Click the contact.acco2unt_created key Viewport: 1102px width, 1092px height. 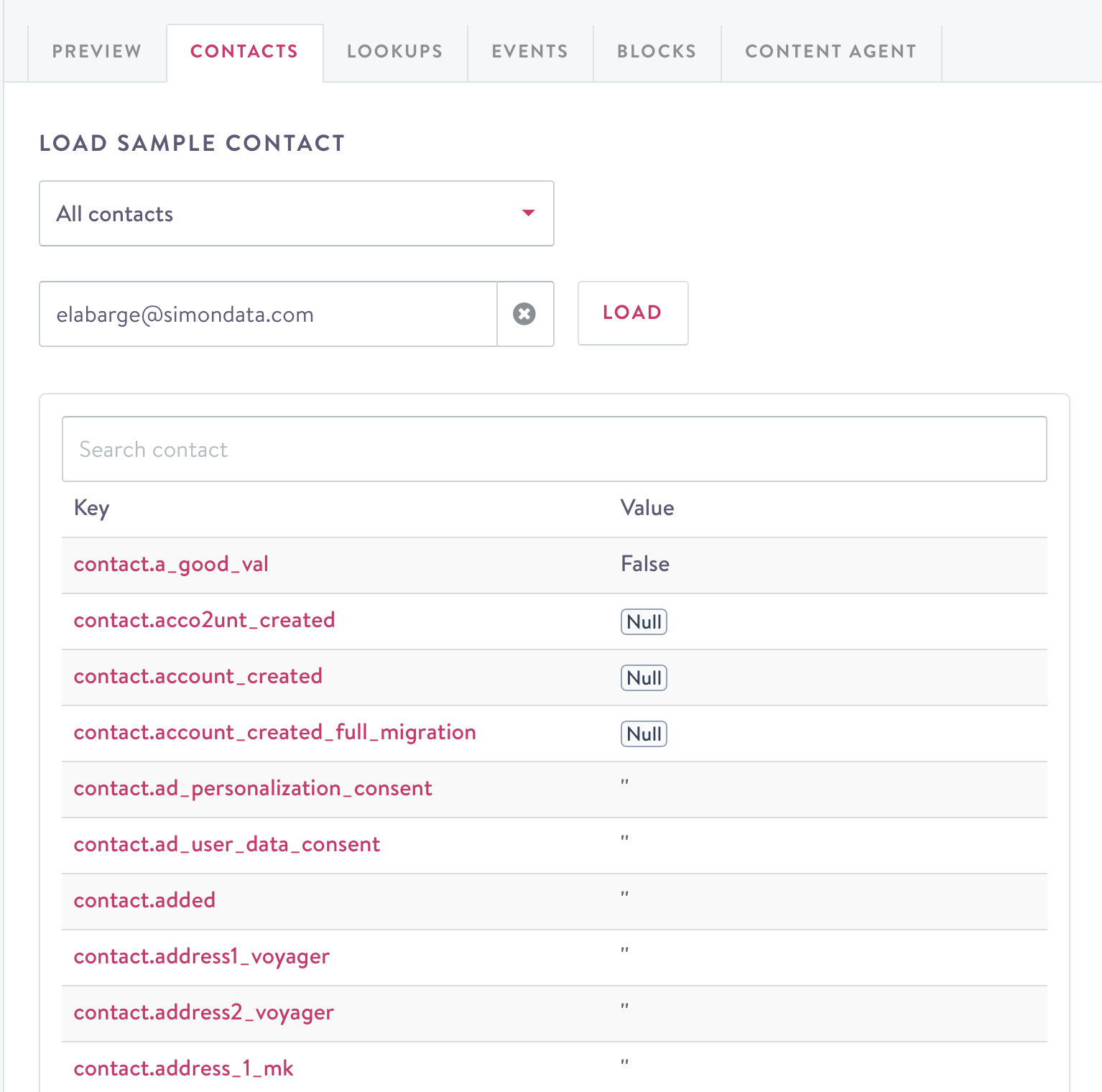point(204,620)
